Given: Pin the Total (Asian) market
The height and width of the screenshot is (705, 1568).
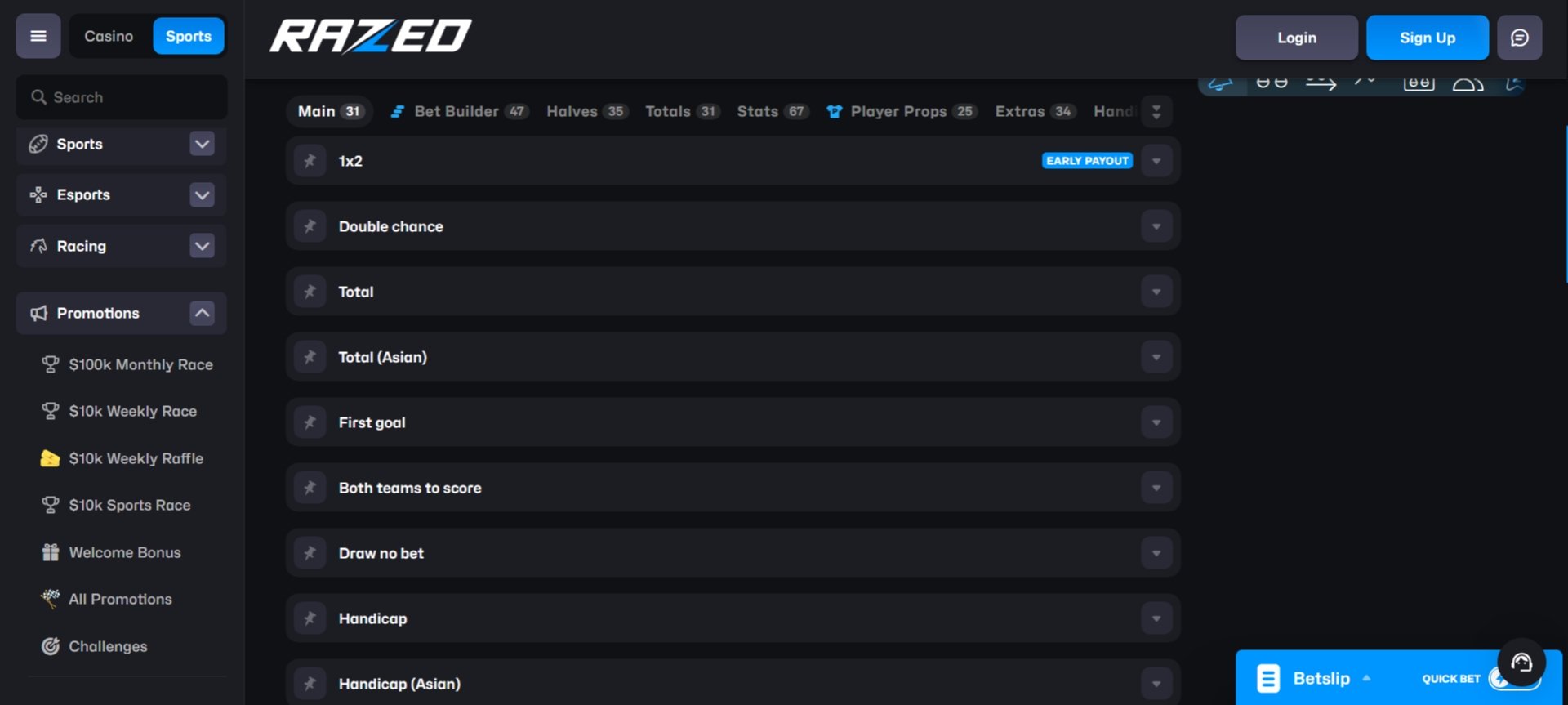Looking at the screenshot, I should (x=310, y=357).
